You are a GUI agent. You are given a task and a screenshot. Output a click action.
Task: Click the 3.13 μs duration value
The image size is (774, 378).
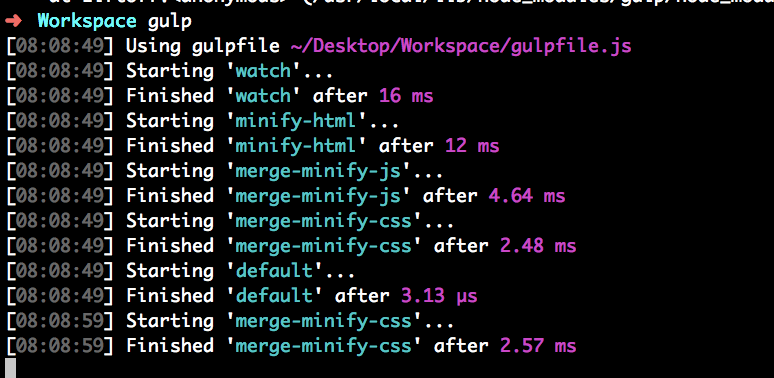(439, 297)
